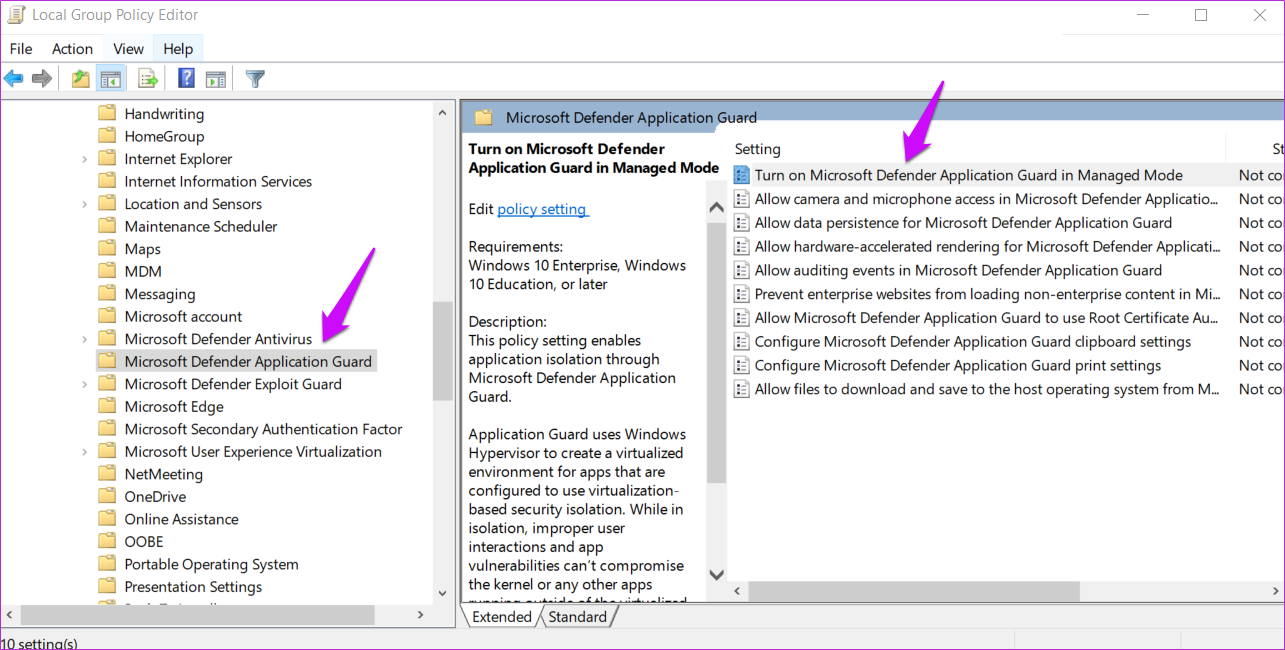Toggle the console tree pane visibility
Viewport: 1285px width, 650px height.
pyautogui.click(x=110, y=78)
